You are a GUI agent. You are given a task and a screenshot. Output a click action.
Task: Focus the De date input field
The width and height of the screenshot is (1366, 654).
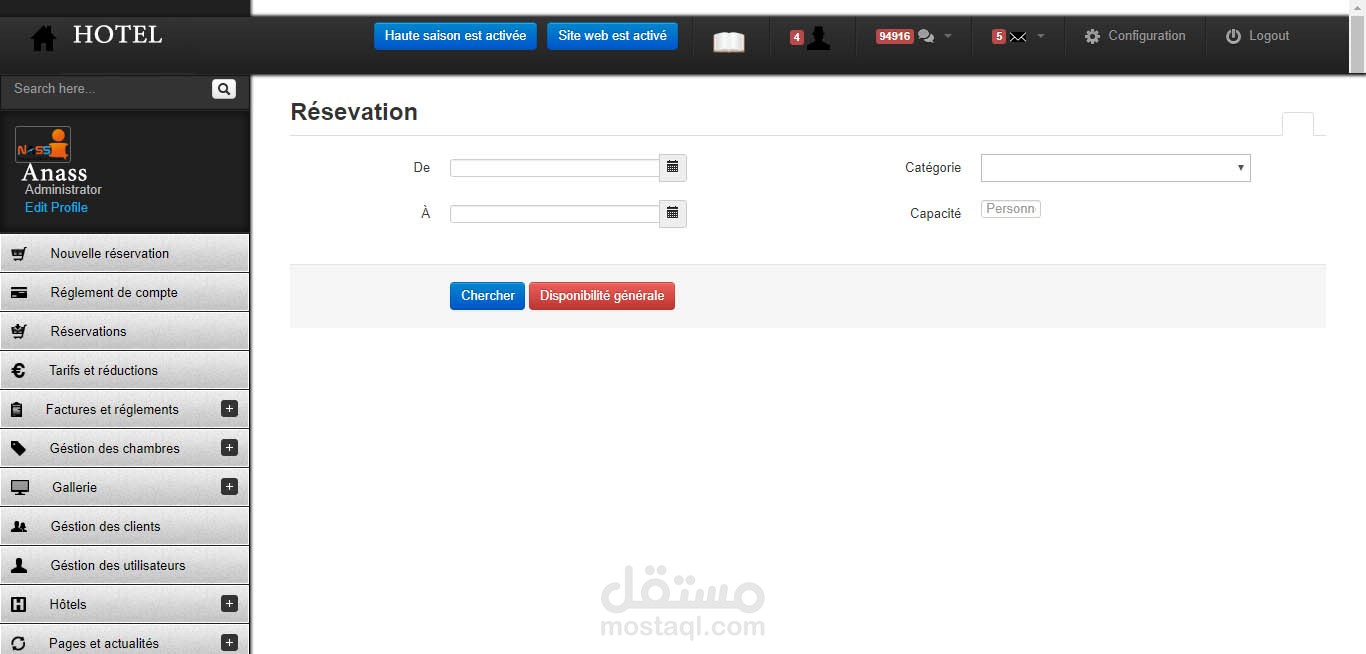click(555, 168)
